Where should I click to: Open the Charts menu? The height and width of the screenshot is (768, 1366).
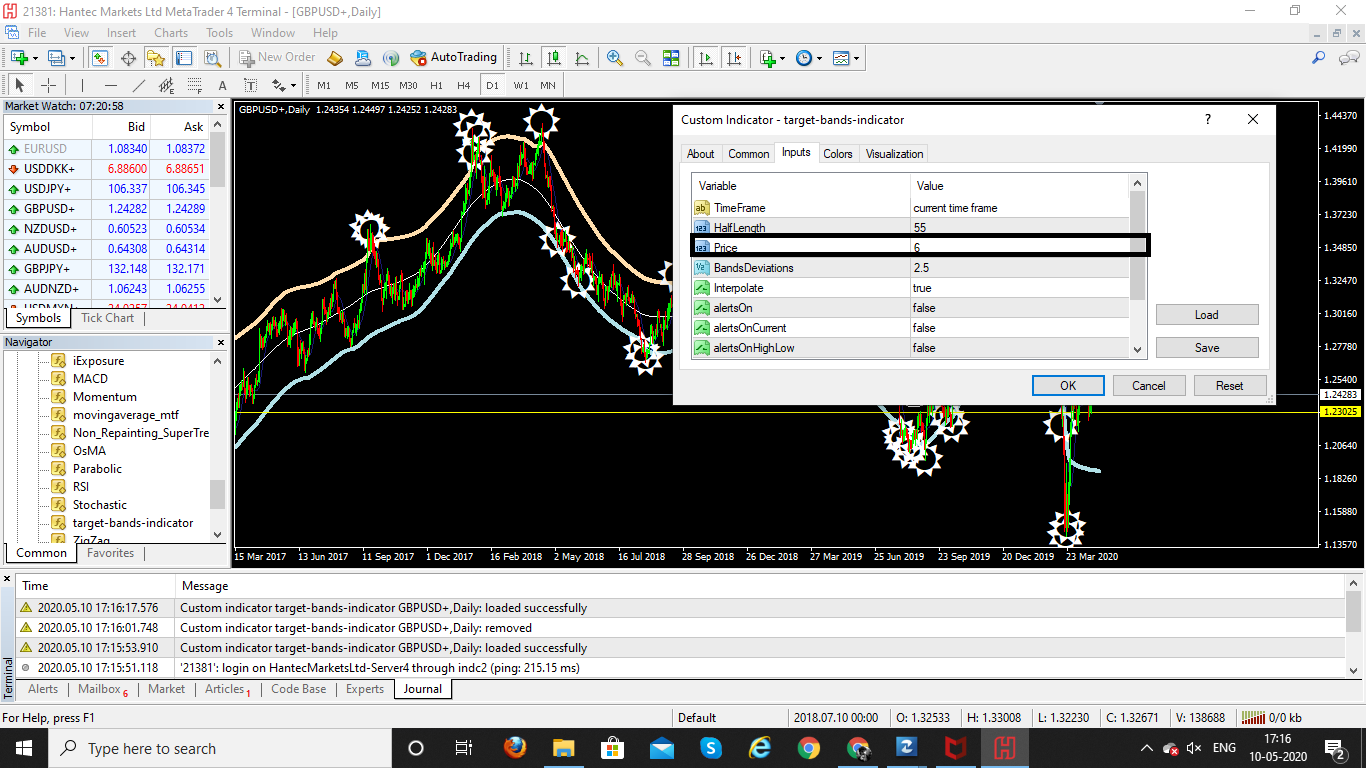click(171, 33)
